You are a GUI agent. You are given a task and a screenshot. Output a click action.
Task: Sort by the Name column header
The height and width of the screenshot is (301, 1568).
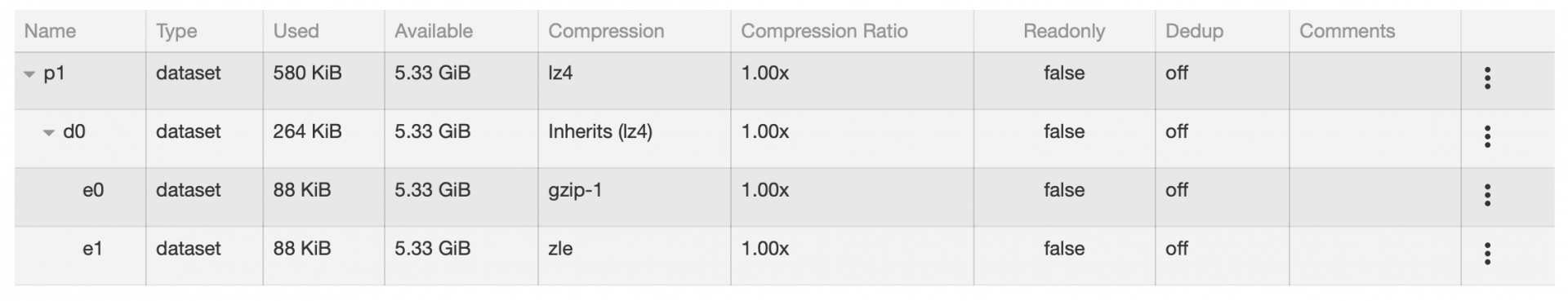click(x=50, y=31)
